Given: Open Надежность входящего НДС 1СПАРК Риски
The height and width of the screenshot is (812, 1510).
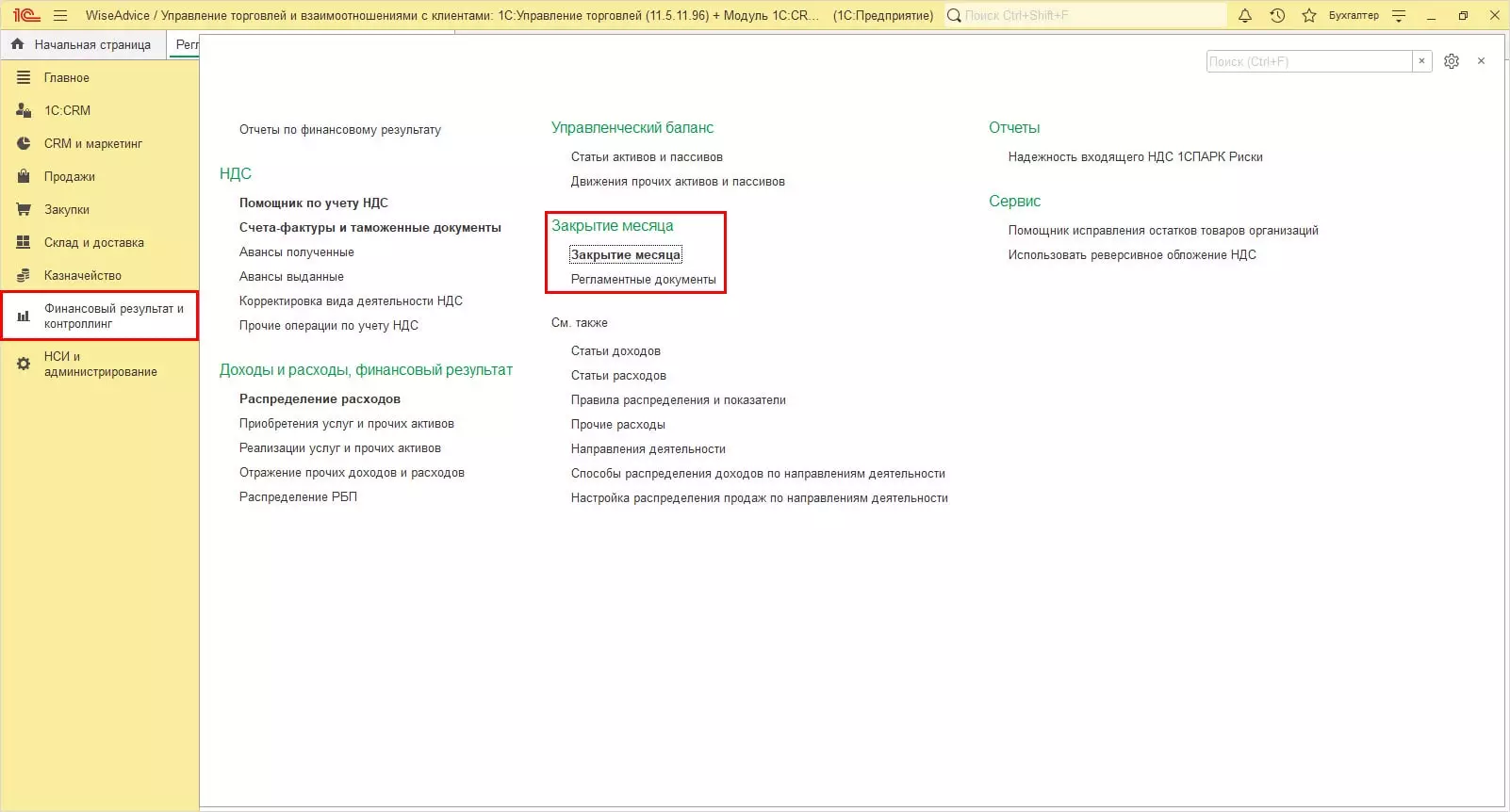Looking at the screenshot, I should pos(1136,156).
